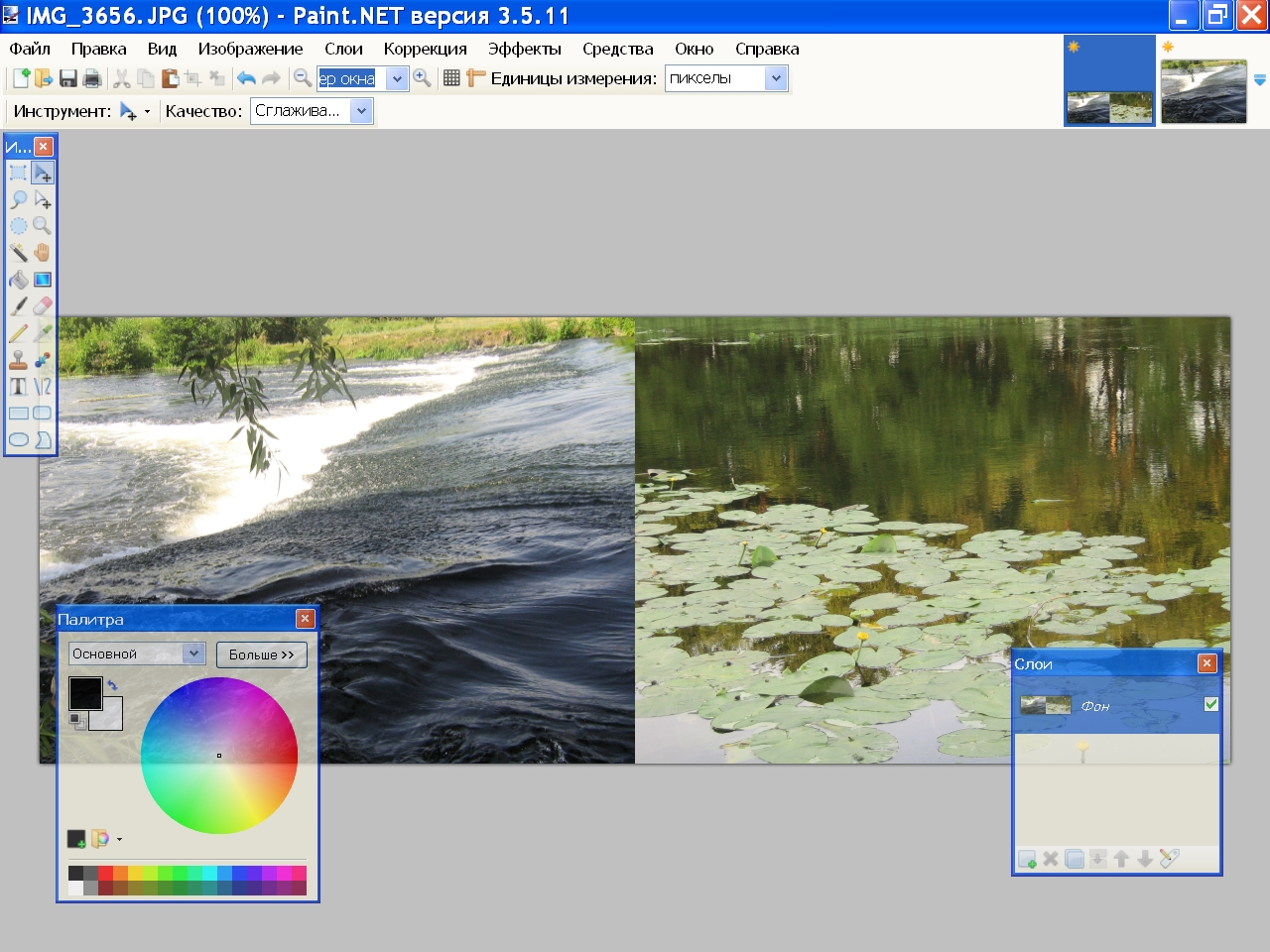Select the Paintbrush tool
The height and width of the screenshot is (952, 1270).
[18, 306]
